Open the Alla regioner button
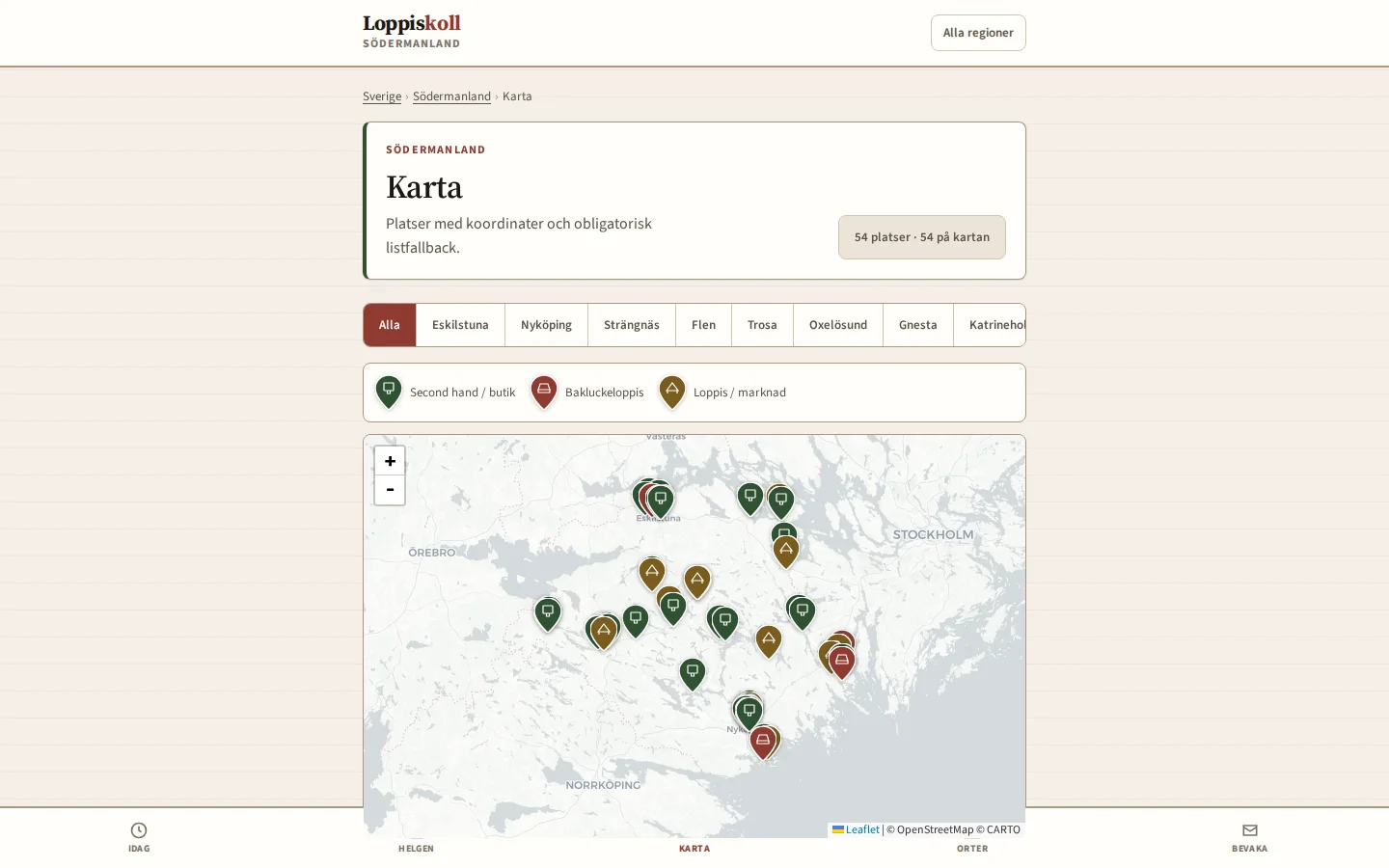 coord(978,33)
